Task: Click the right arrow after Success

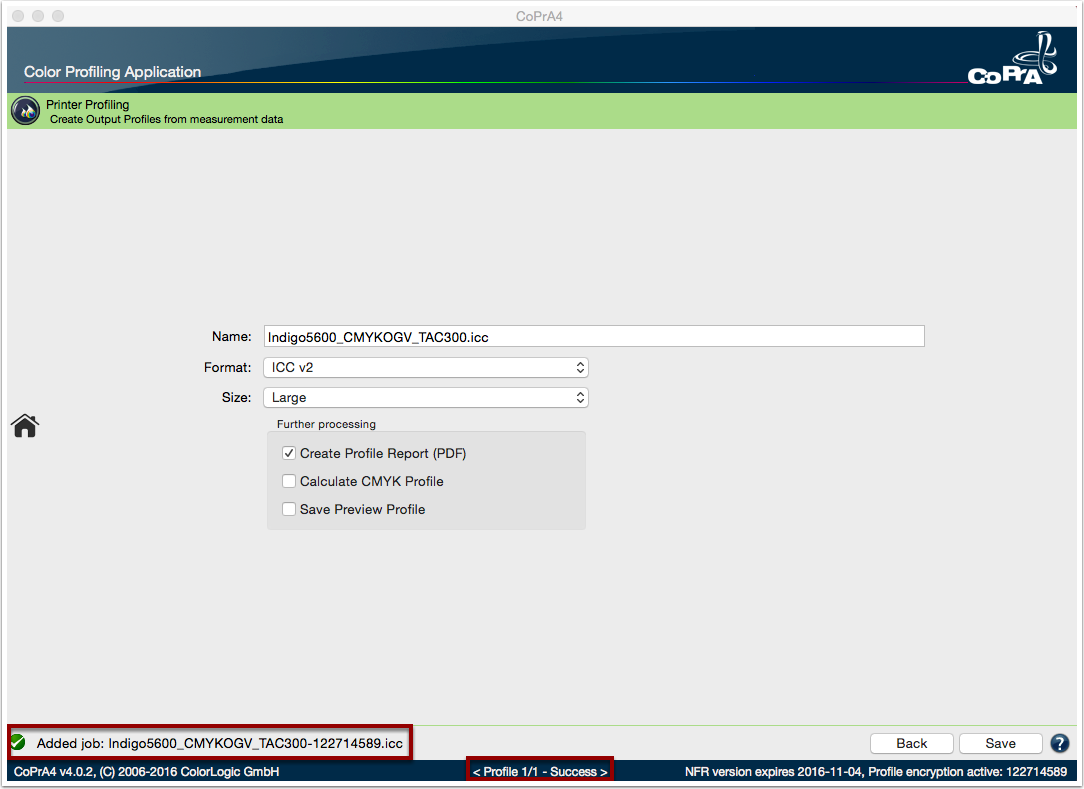Action: (x=604, y=772)
